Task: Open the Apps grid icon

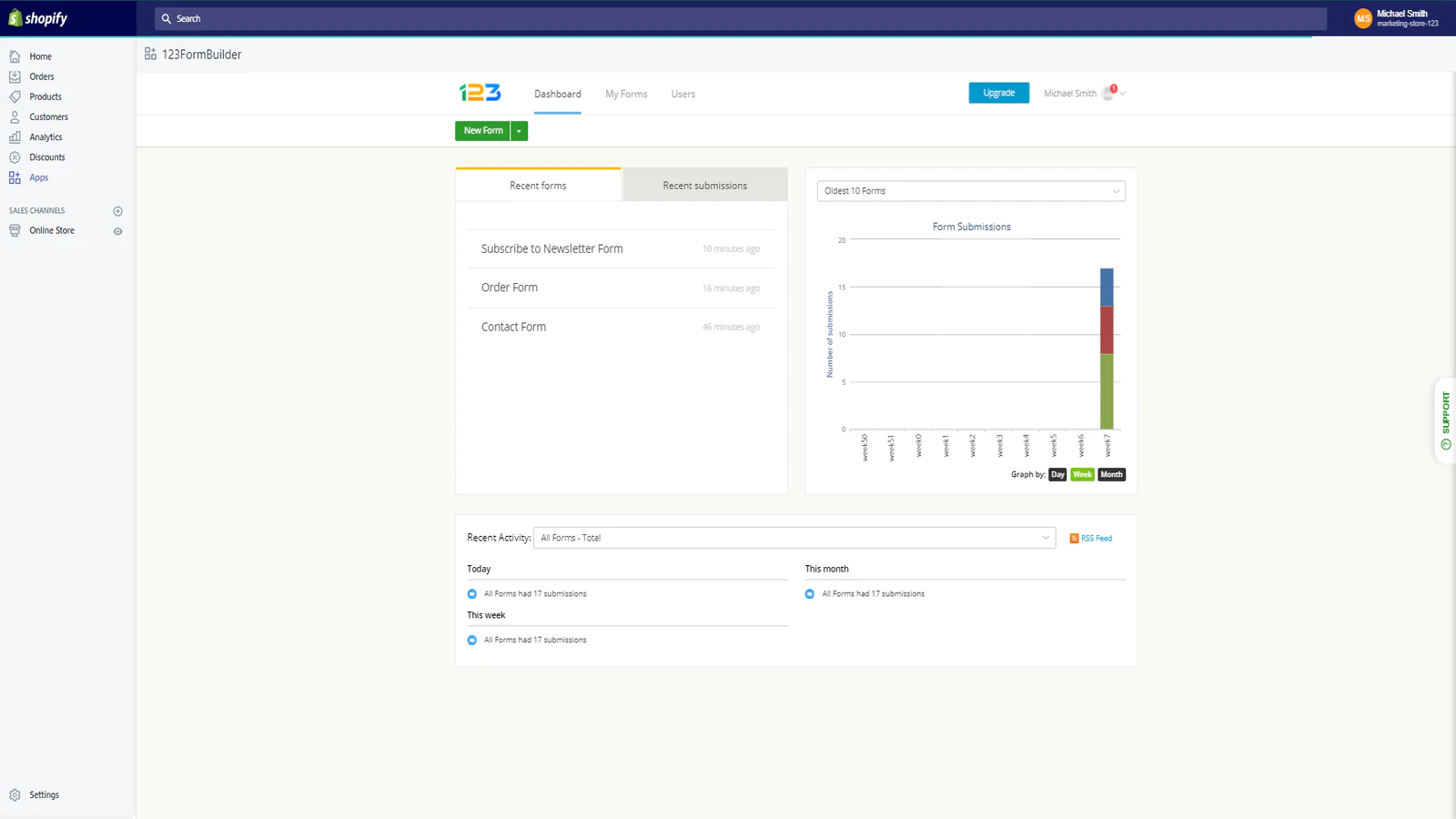Action: click(15, 177)
